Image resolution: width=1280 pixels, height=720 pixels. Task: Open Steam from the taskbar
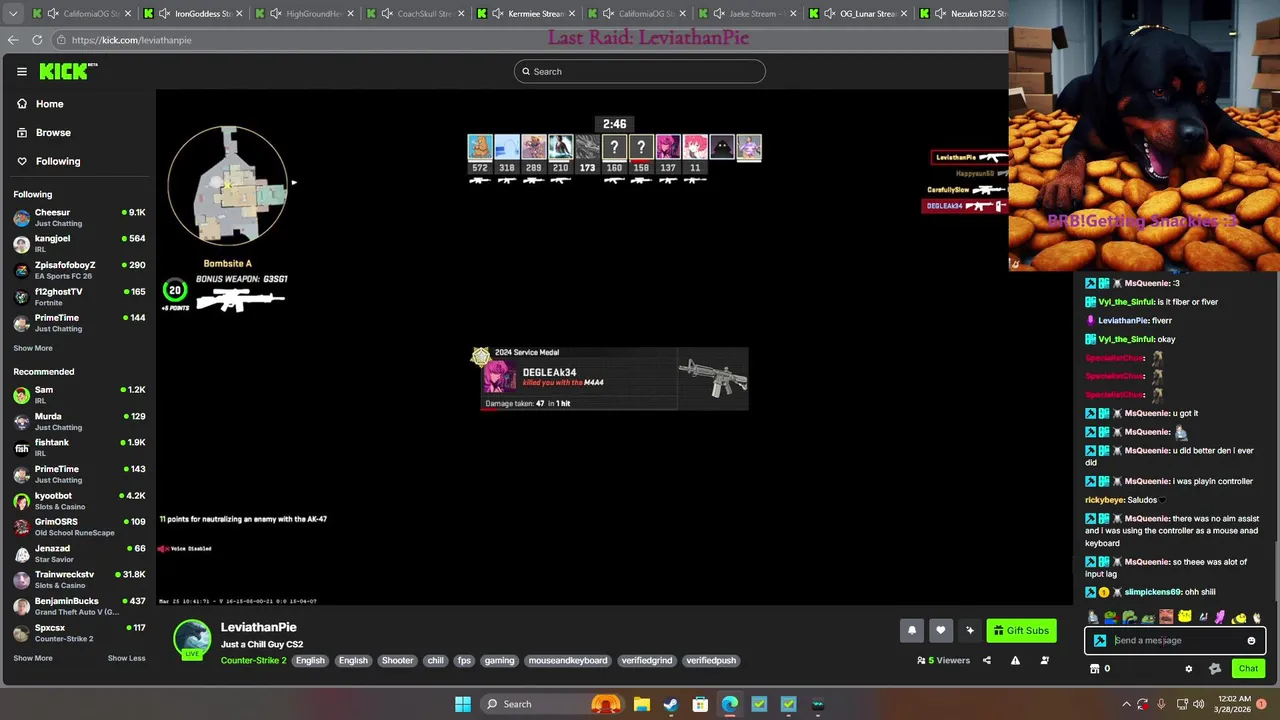(x=670, y=704)
